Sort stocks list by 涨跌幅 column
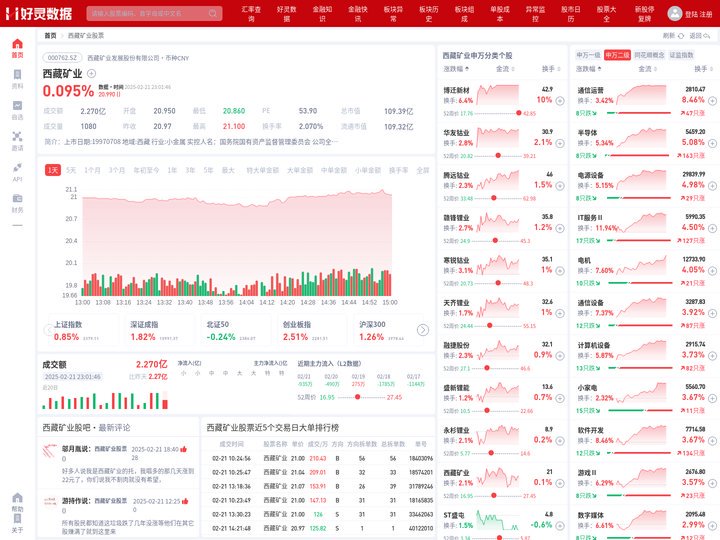The height and width of the screenshot is (540, 720). [456, 69]
